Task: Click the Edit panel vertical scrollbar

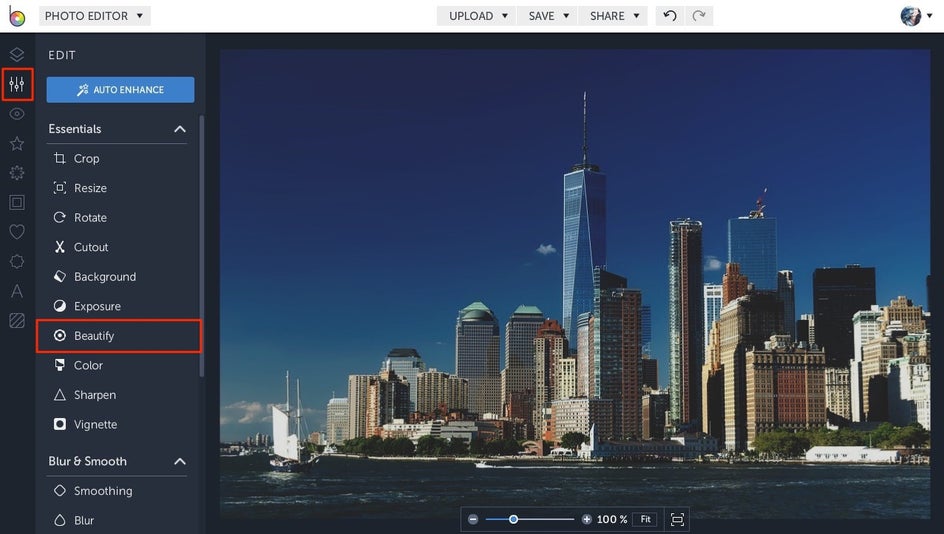Action: (201, 246)
